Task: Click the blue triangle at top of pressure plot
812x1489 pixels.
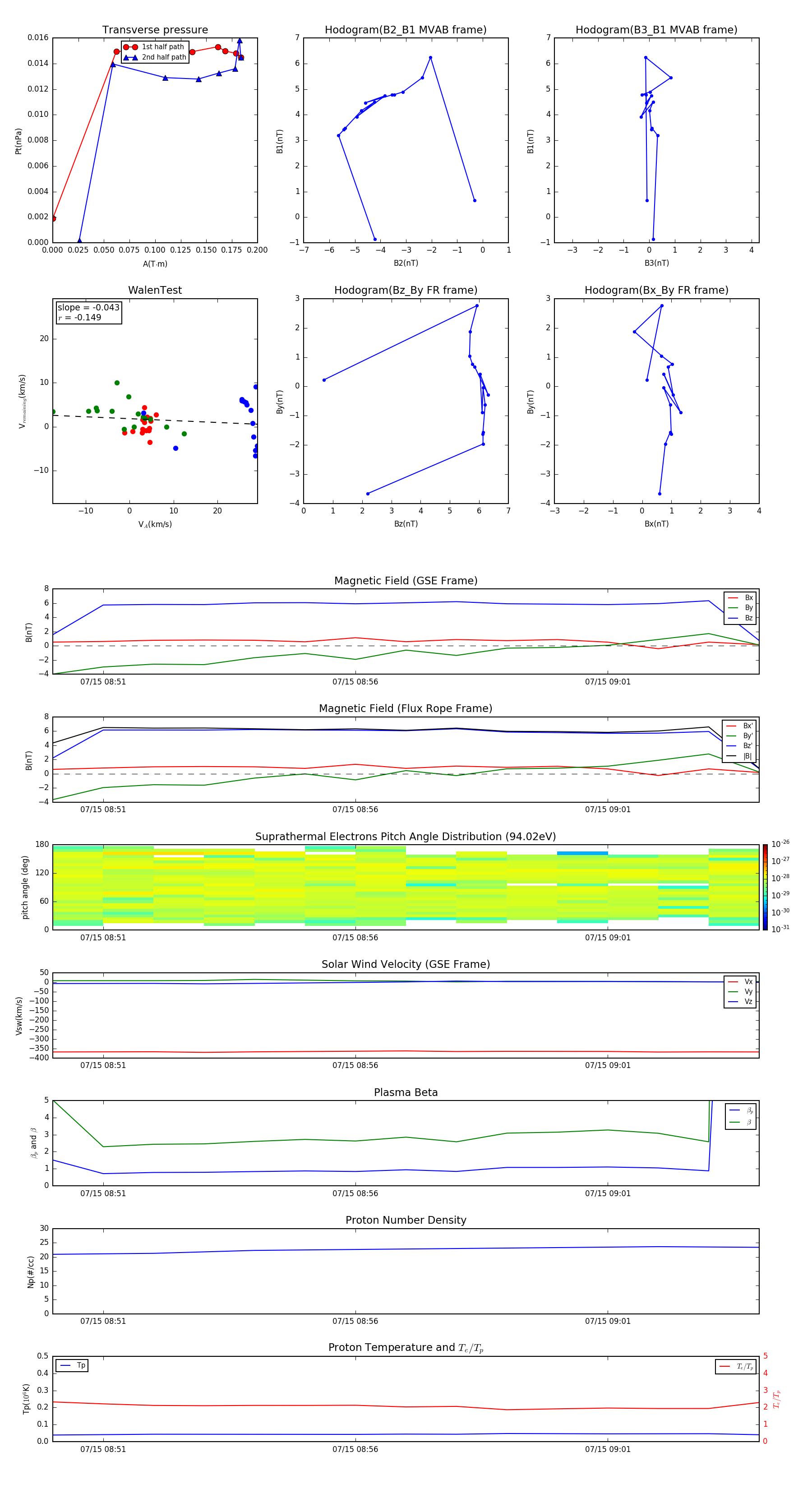Action: [x=239, y=41]
